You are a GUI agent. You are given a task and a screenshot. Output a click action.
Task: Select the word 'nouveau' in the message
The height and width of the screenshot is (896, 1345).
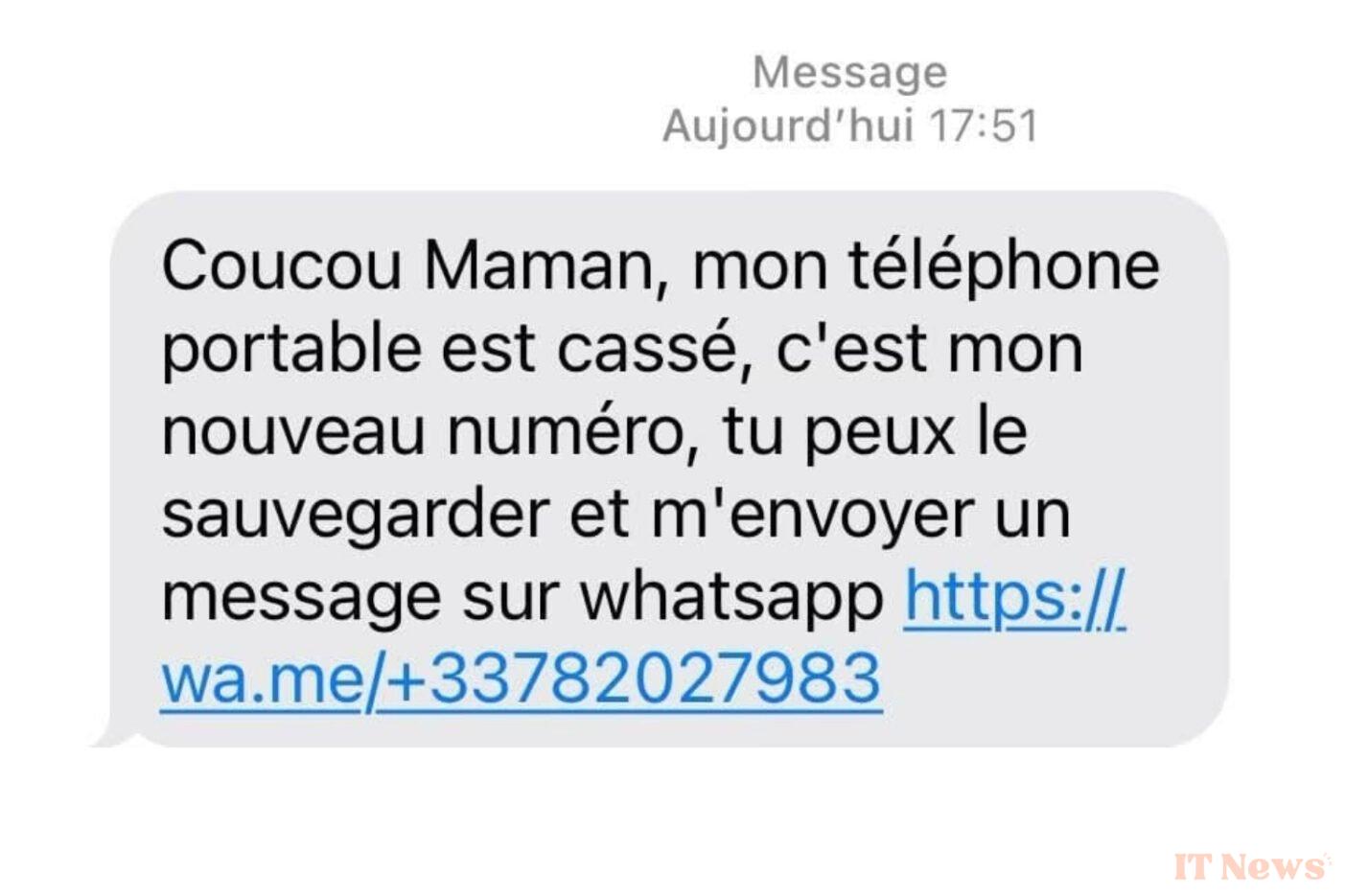click(x=293, y=432)
